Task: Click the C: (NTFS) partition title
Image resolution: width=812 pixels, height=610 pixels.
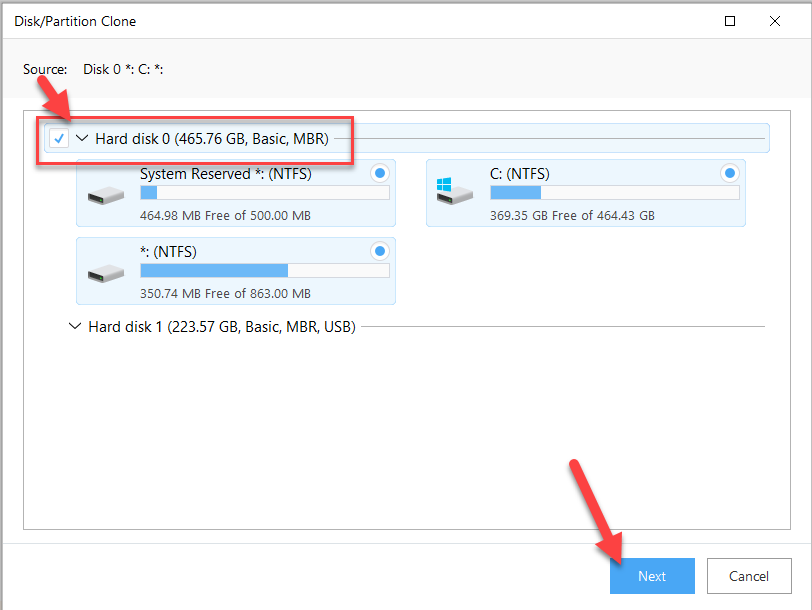Action: (x=519, y=174)
